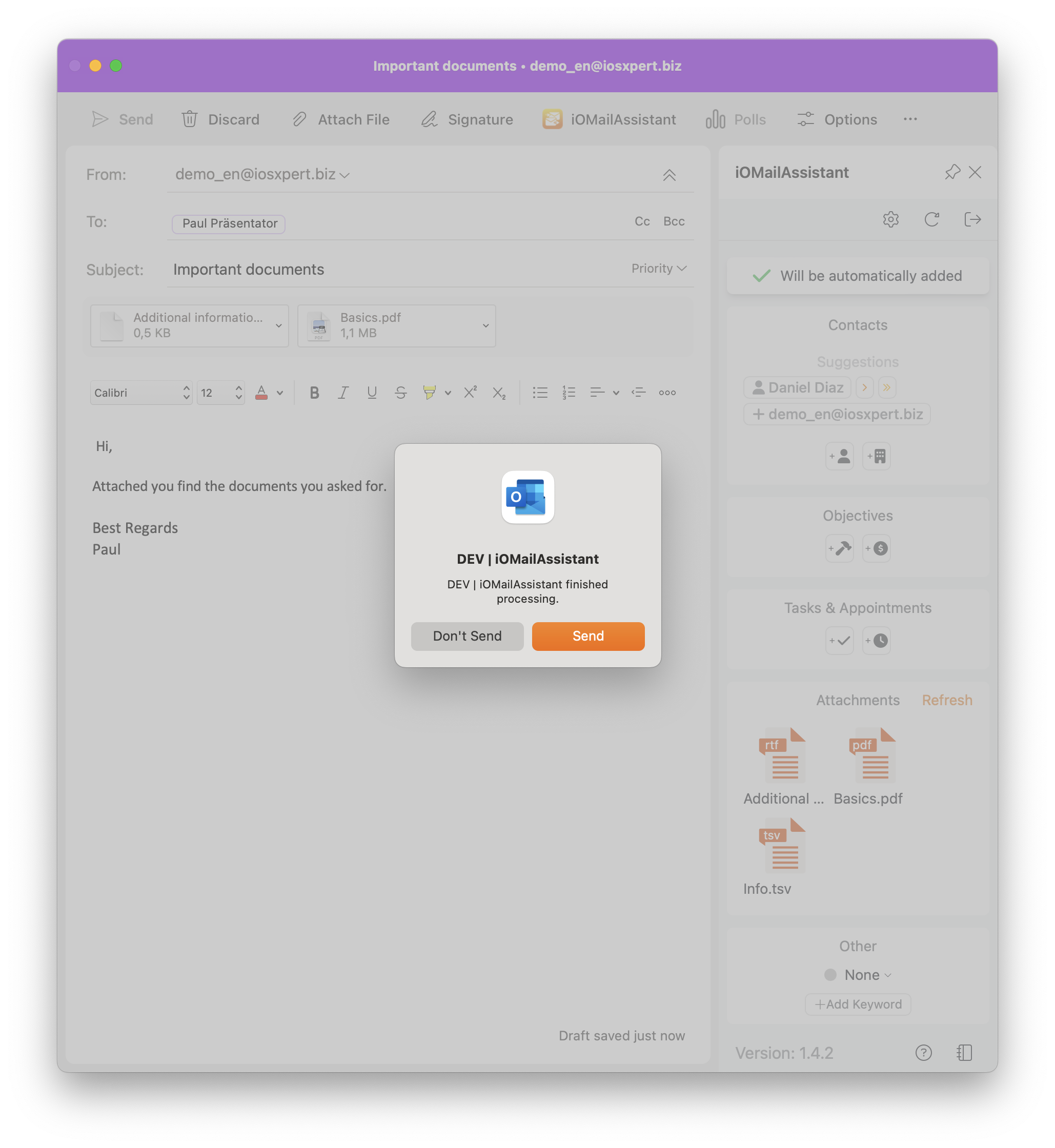Show the Cc field
Image resolution: width=1055 pixels, height=1148 pixels.
click(642, 221)
